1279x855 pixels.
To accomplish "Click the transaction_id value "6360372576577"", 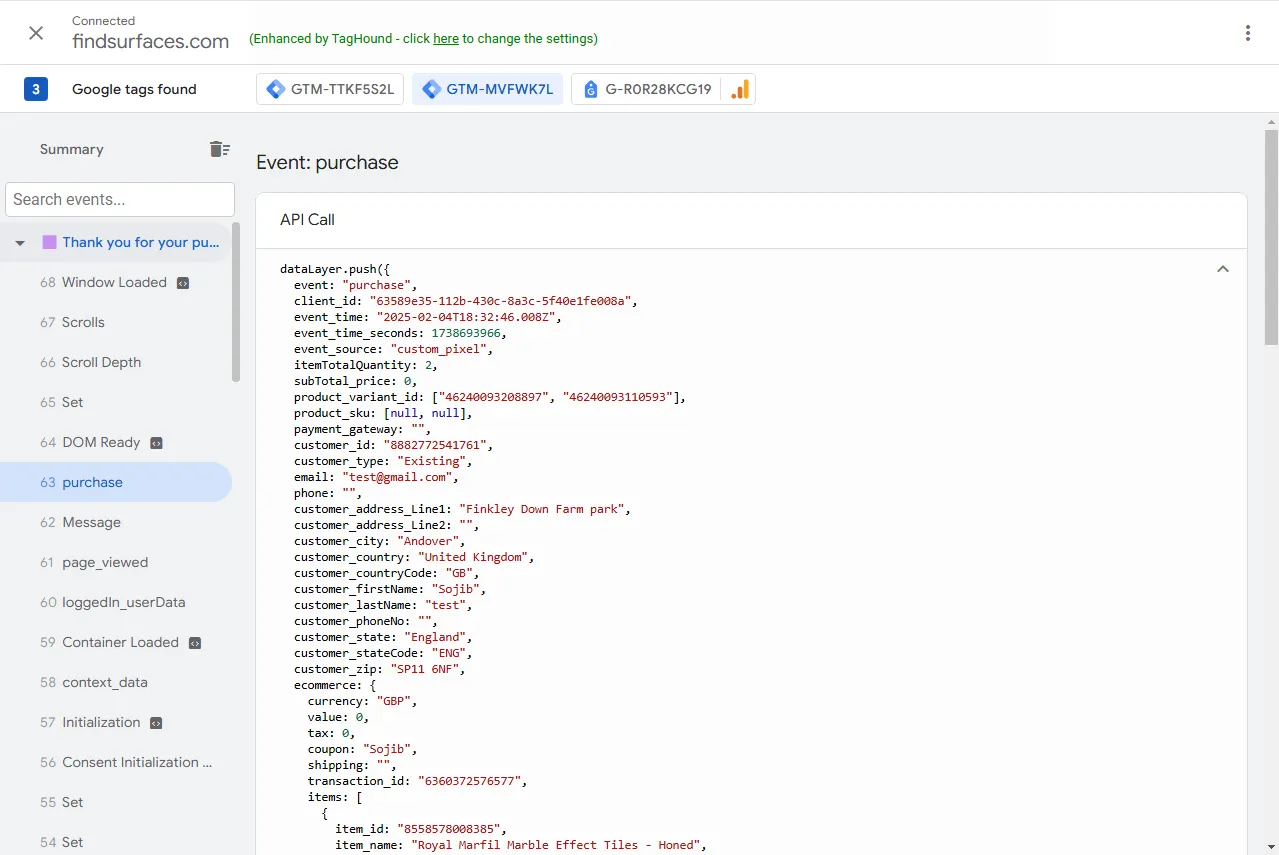I will pos(470,781).
